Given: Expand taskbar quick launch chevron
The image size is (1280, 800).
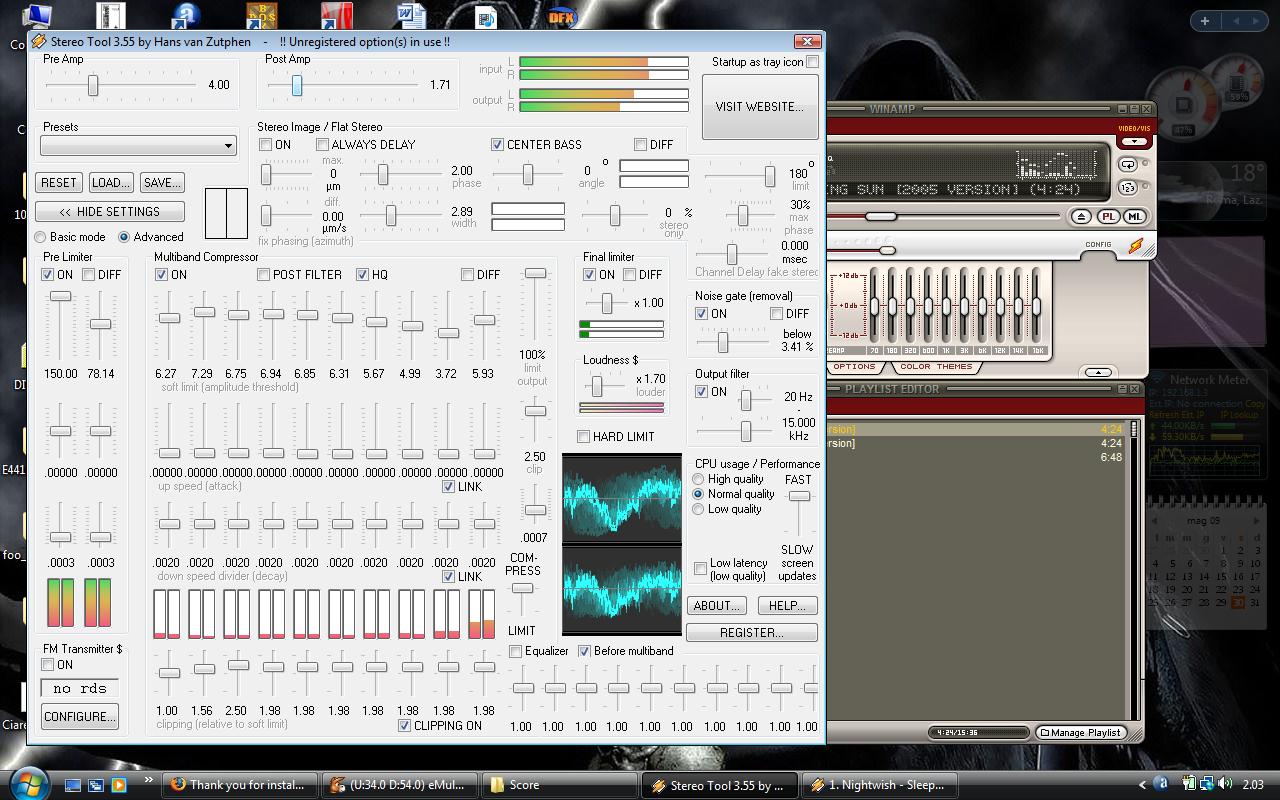Looking at the screenshot, I should [149, 779].
